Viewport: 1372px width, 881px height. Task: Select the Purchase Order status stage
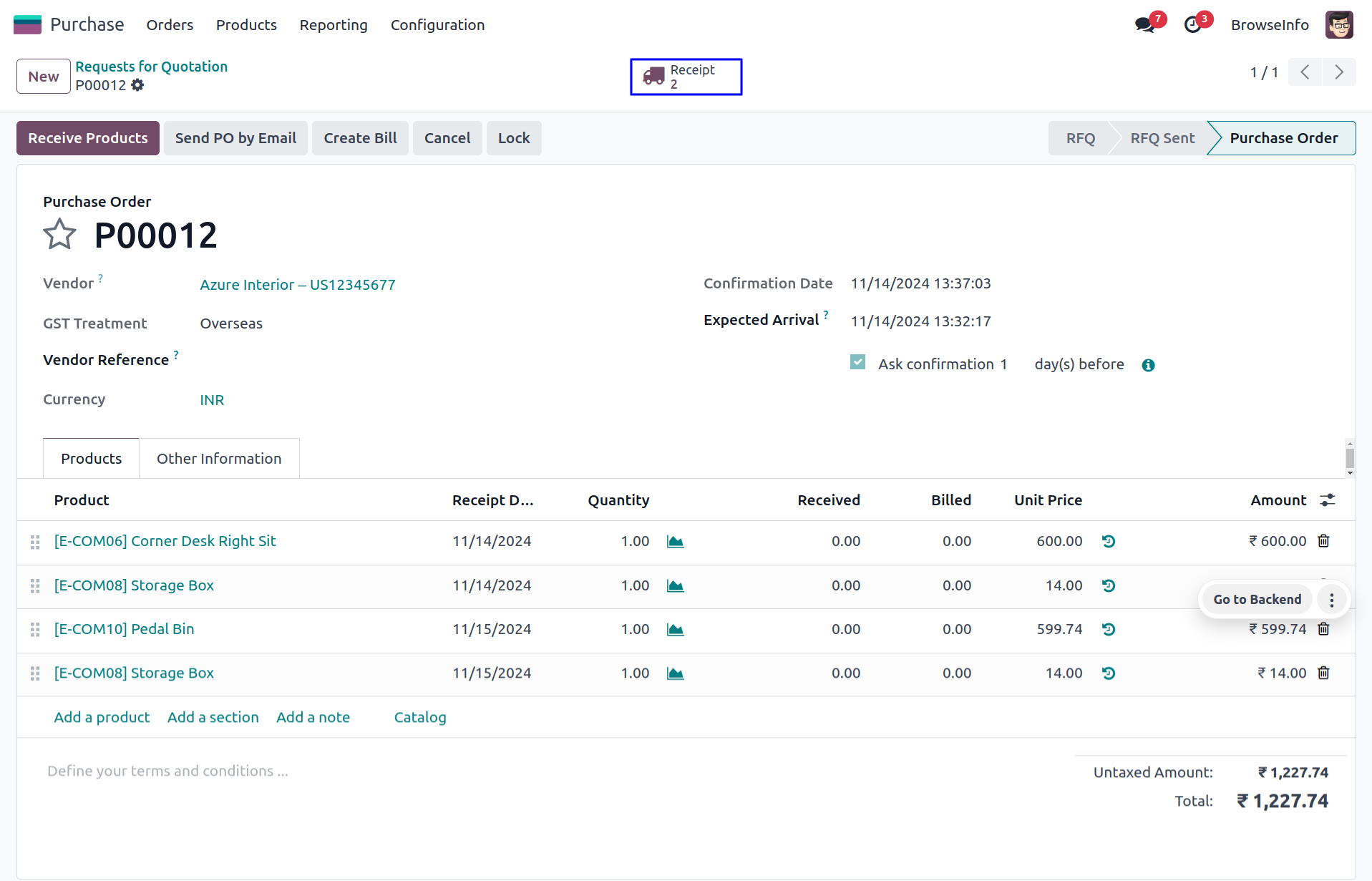(x=1283, y=138)
